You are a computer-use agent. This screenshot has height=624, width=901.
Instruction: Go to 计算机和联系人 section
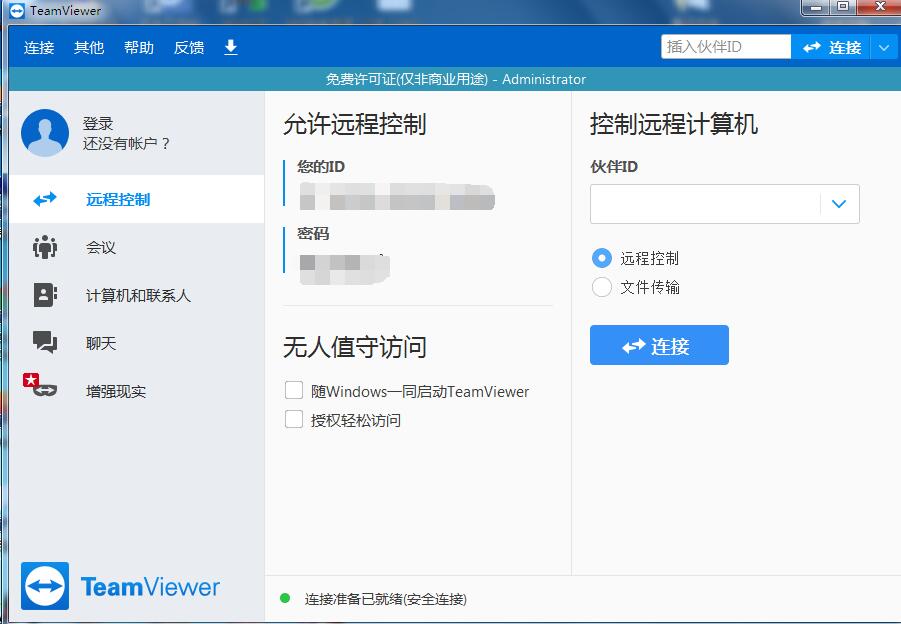click(x=137, y=295)
